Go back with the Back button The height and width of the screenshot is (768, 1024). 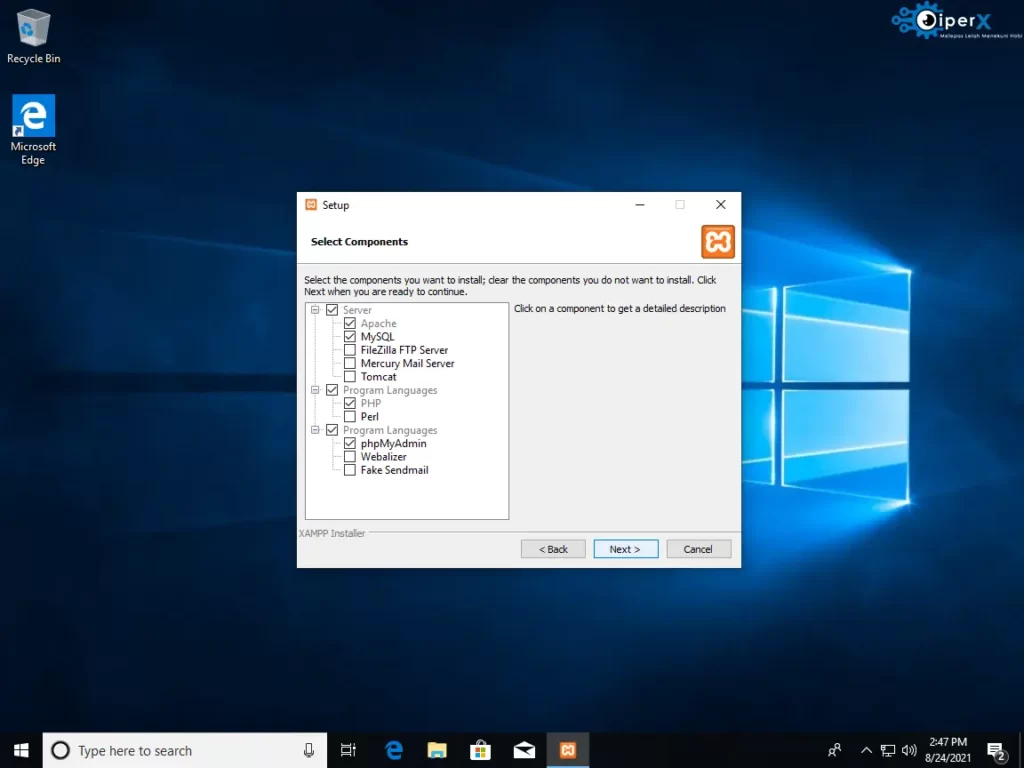553,549
